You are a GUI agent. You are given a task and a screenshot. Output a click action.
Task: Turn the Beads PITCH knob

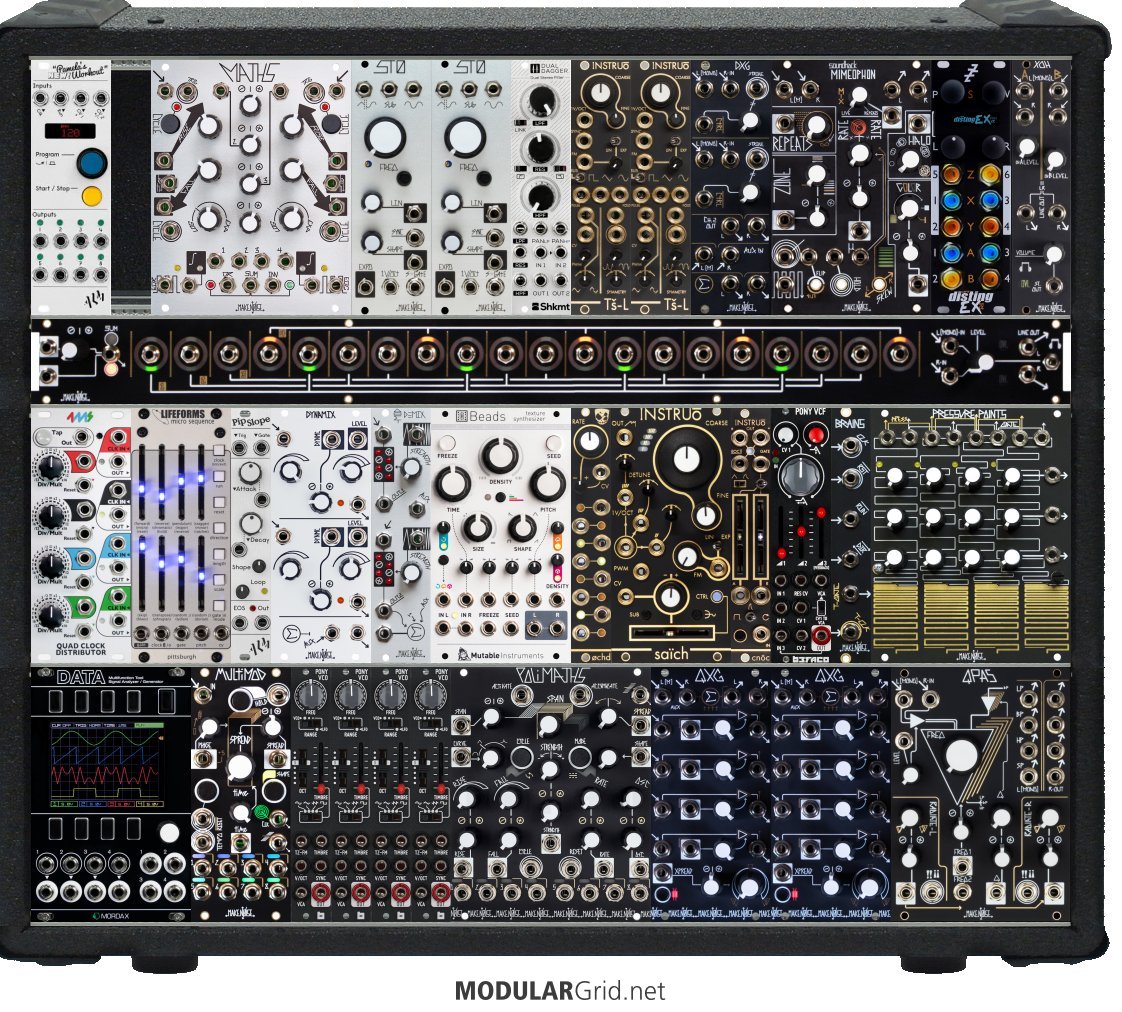tap(547, 483)
